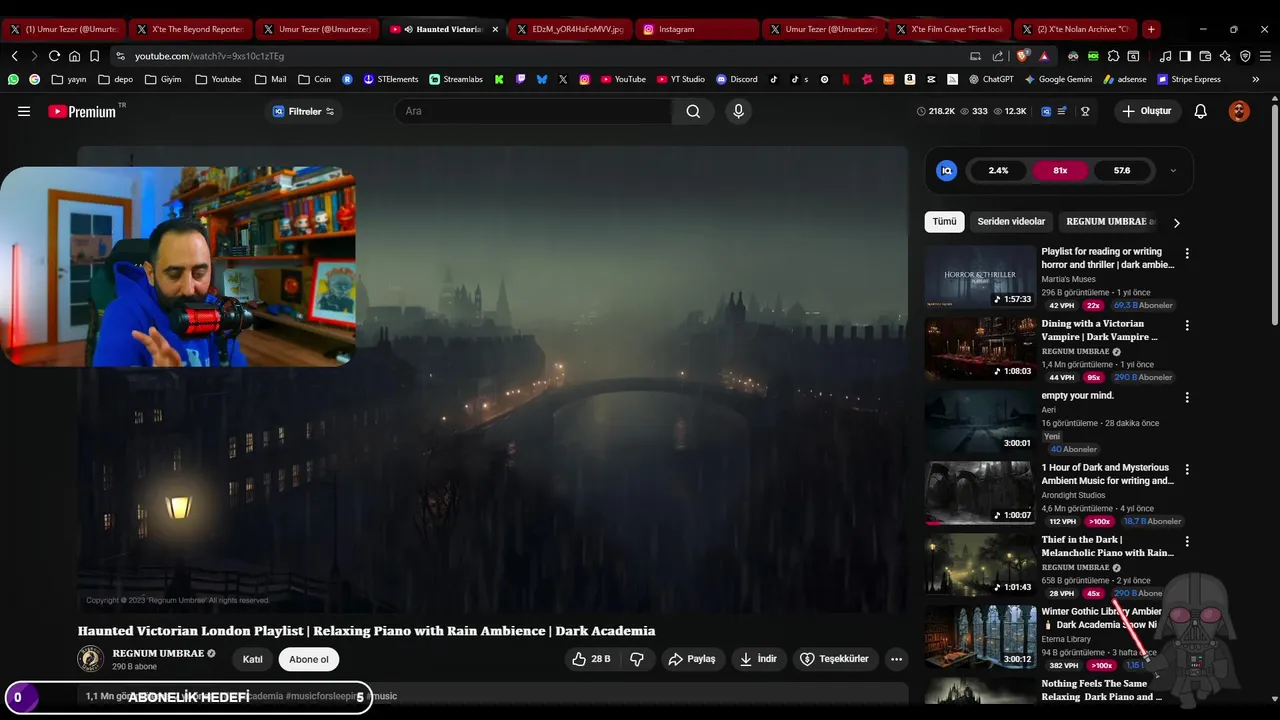Open the browser main menu
The image size is (1280, 720).
click(x=1264, y=56)
